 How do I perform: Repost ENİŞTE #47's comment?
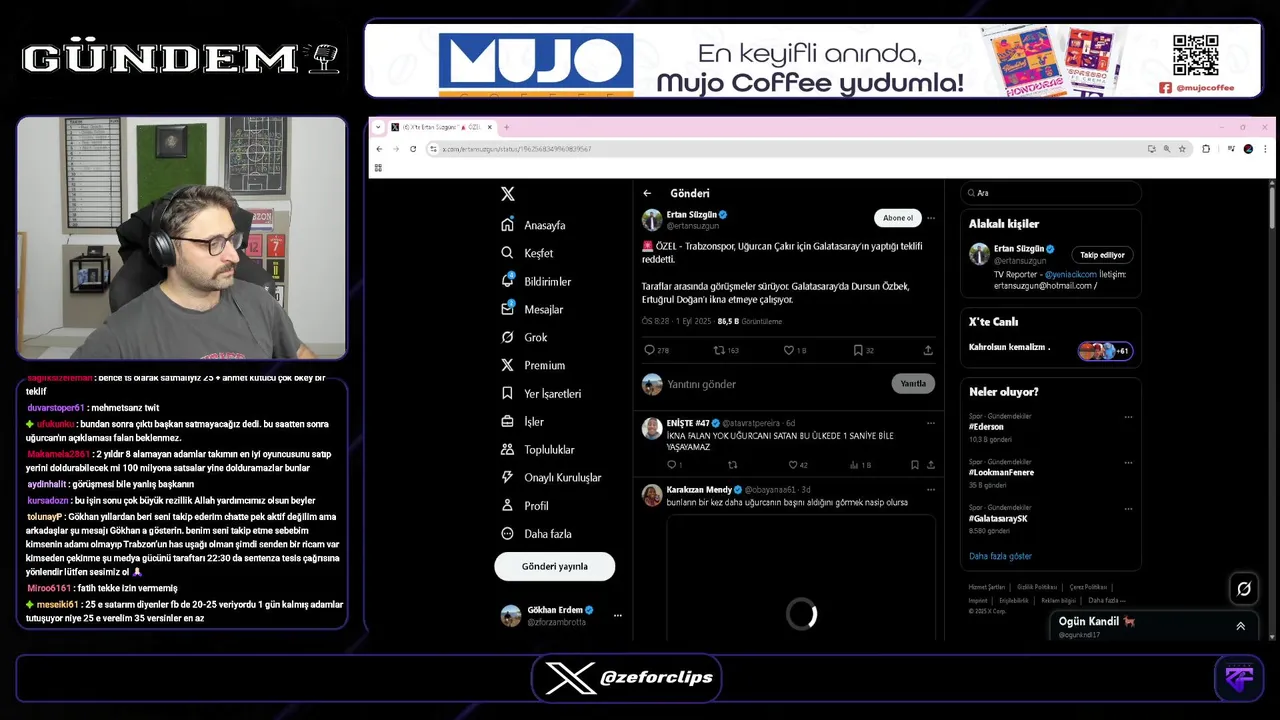click(x=732, y=465)
